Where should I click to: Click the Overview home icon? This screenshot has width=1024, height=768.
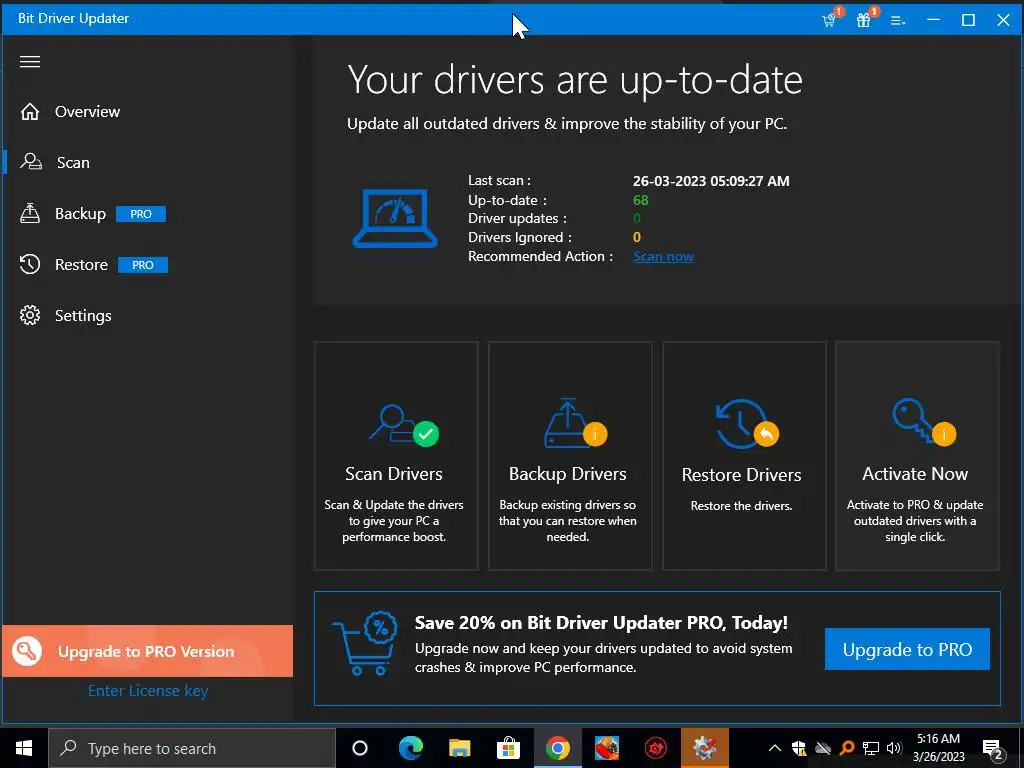pos(30,112)
